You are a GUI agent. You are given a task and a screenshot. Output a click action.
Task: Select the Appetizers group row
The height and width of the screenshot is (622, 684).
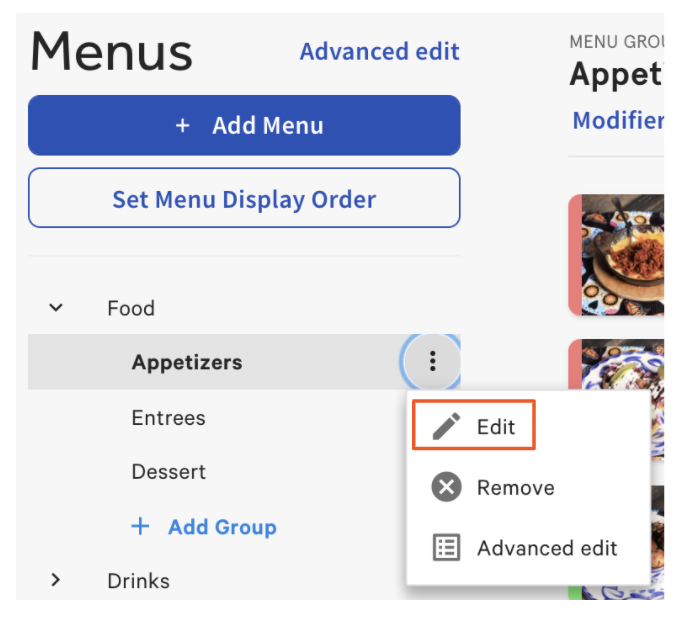click(187, 362)
